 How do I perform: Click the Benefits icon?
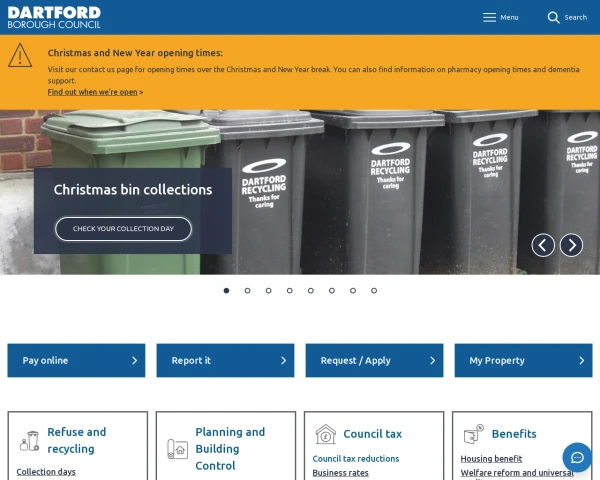tap(473, 434)
